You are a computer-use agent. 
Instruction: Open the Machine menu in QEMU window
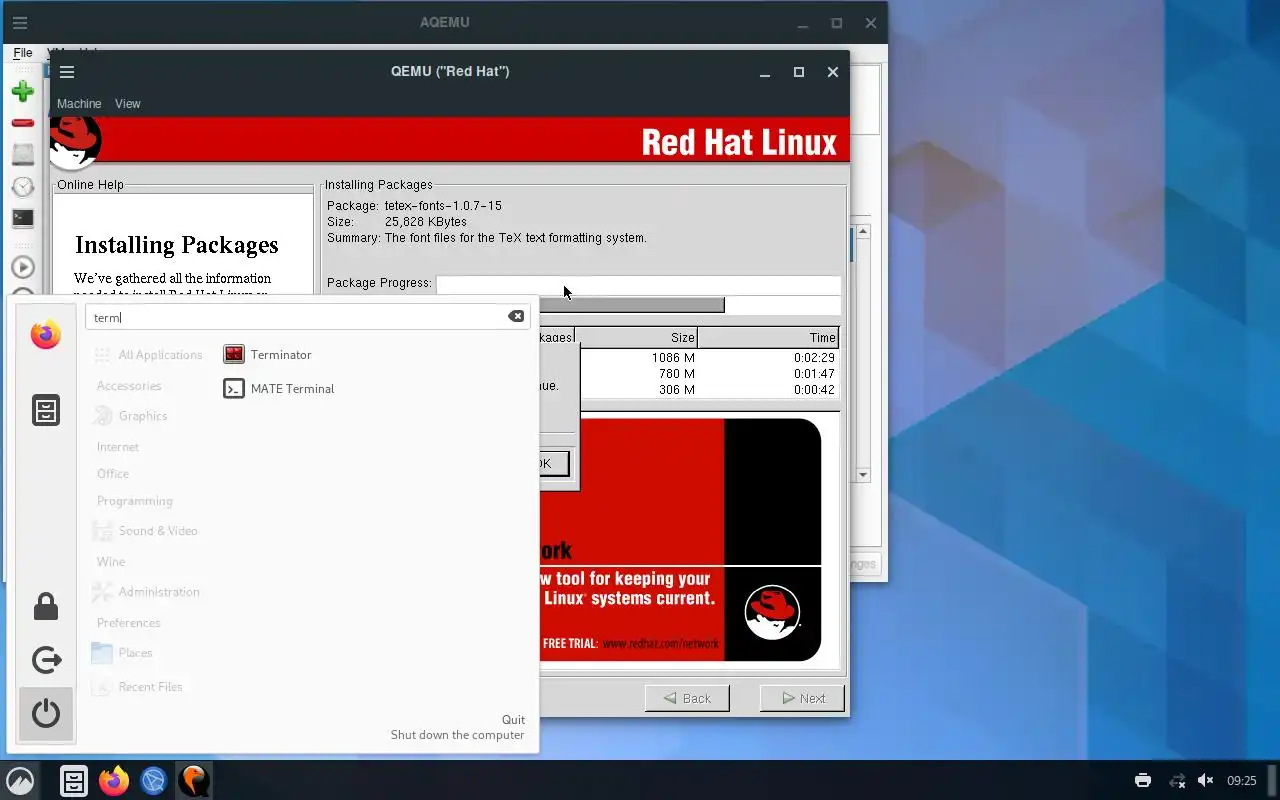(79, 104)
